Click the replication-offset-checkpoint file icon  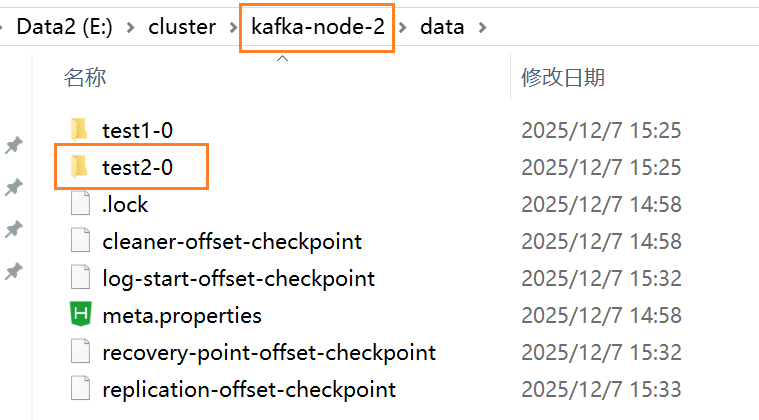click(x=80, y=390)
